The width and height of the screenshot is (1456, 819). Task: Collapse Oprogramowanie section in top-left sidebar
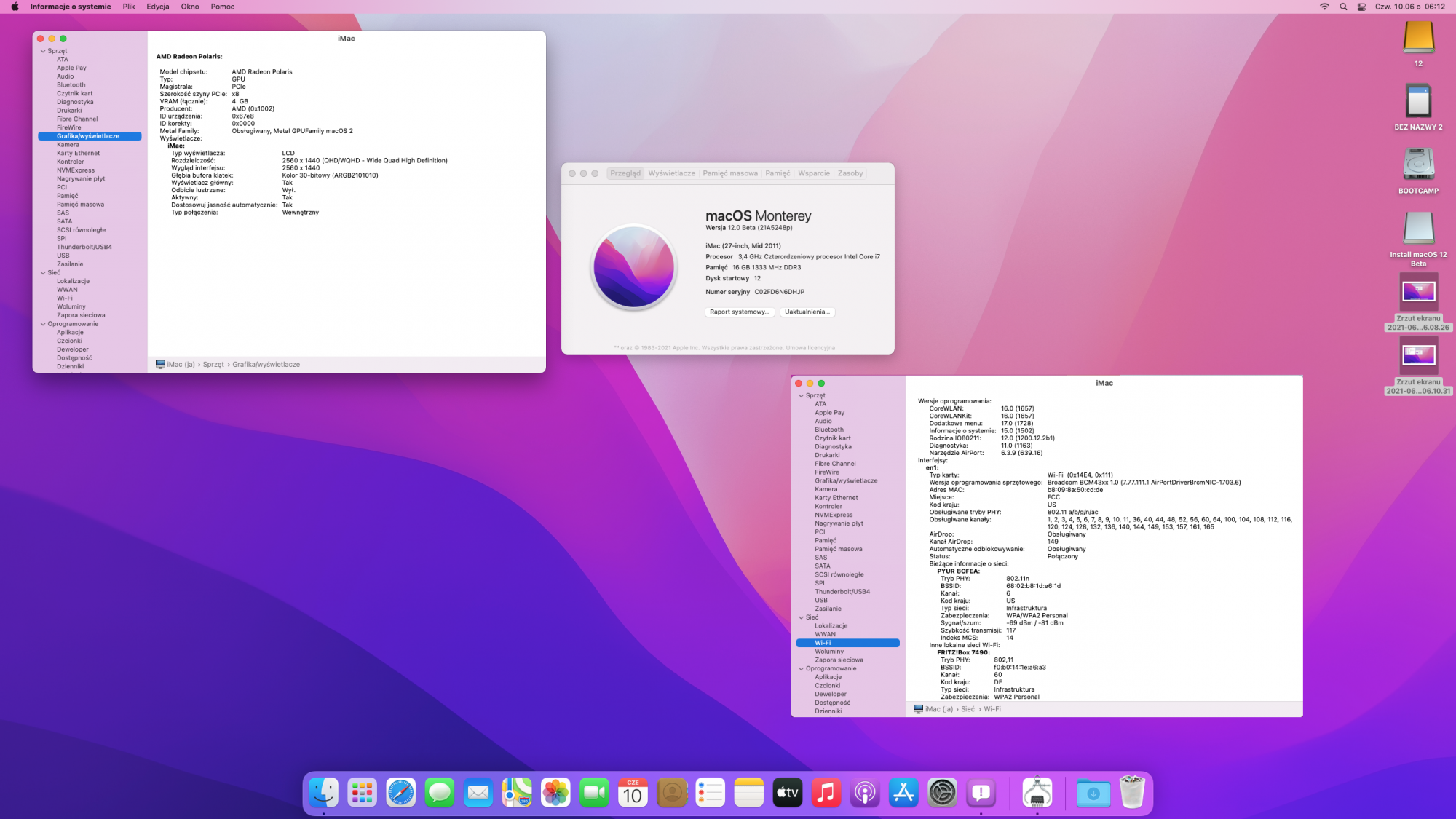[43, 324]
